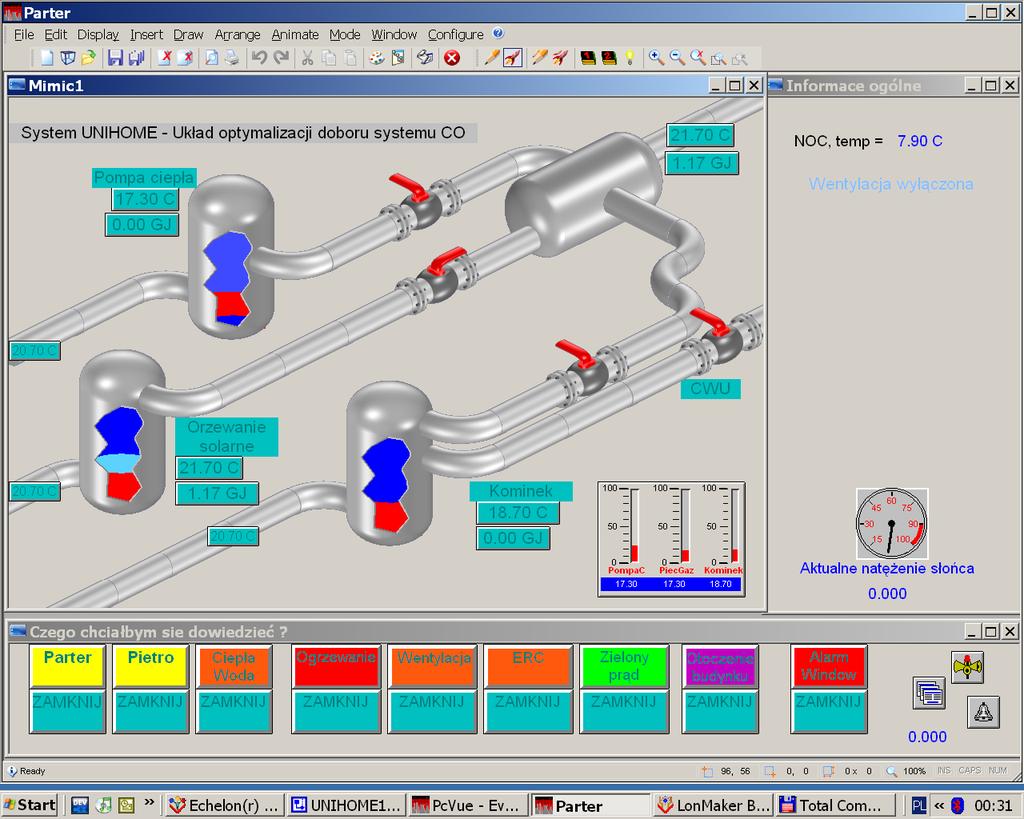Switch to Echelon(r) taskbar window

225,805
